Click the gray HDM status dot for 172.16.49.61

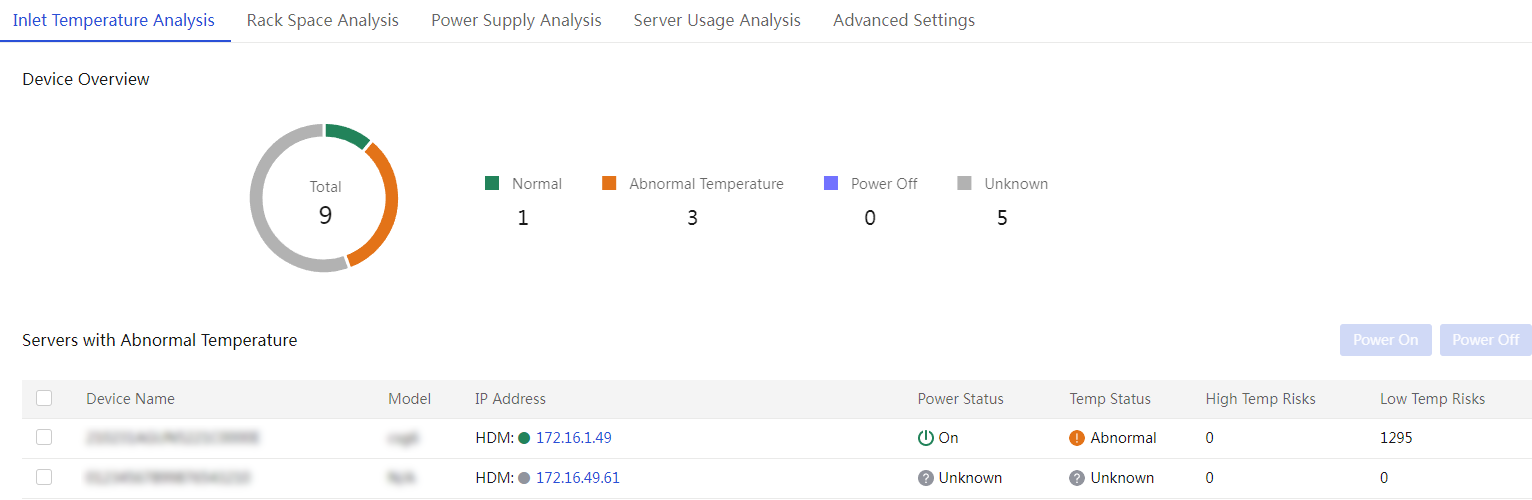click(524, 478)
